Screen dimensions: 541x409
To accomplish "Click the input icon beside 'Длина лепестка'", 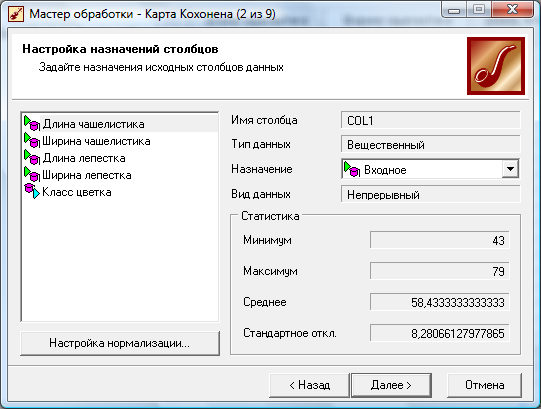I will 32,157.
